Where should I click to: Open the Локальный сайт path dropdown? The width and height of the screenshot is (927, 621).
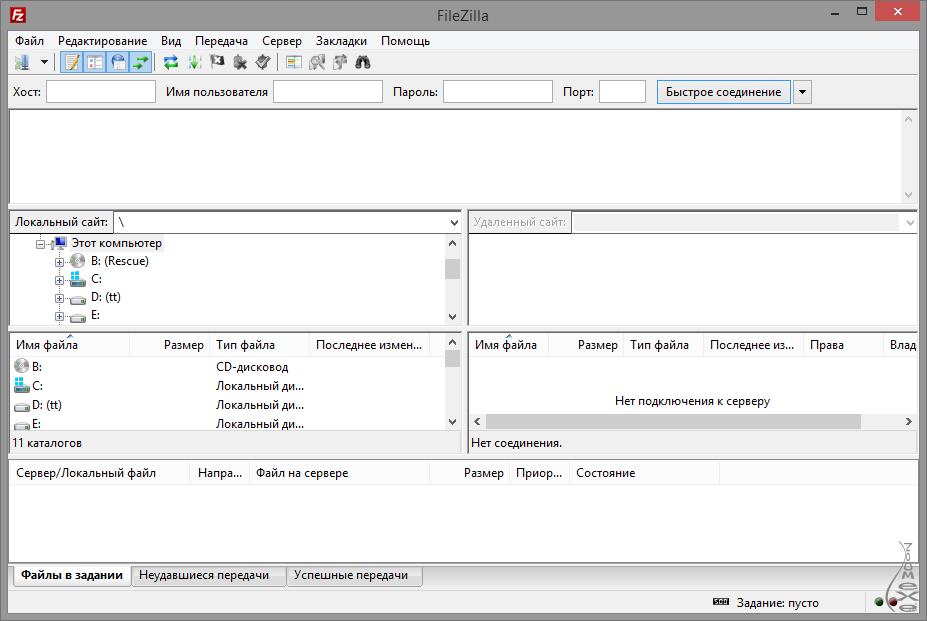pos(454,222)
